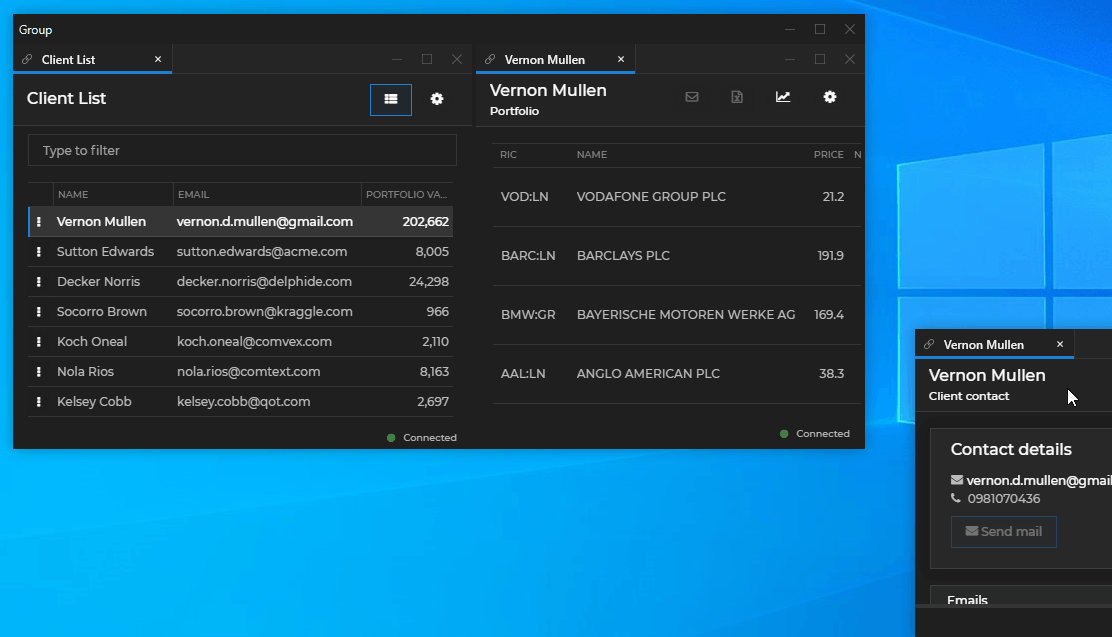Open Portfolio settings gear icon
The width and height of the screenshot is (1112, 637).
point(829,97)
